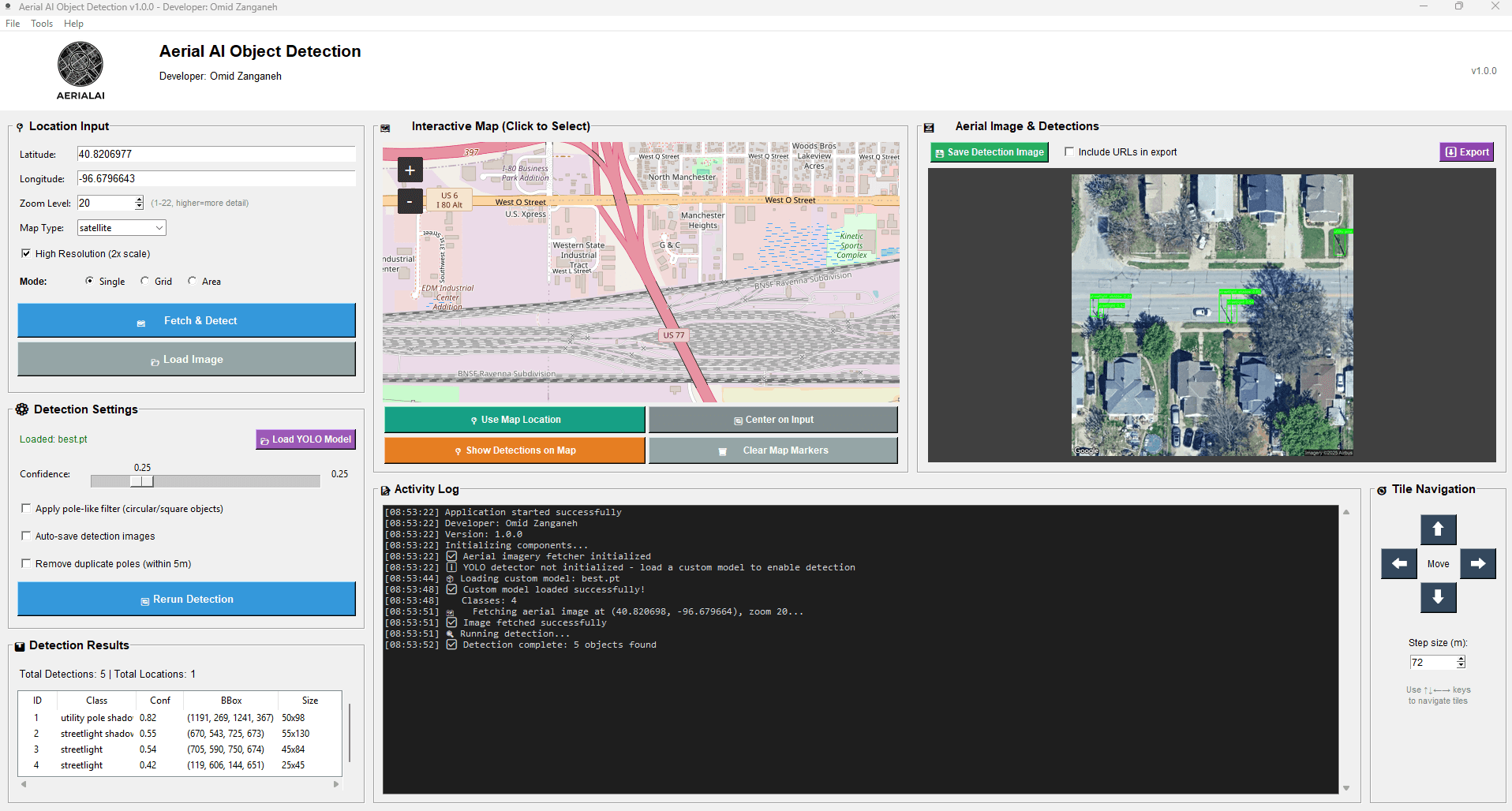Open the Help menu

(73, 23)
